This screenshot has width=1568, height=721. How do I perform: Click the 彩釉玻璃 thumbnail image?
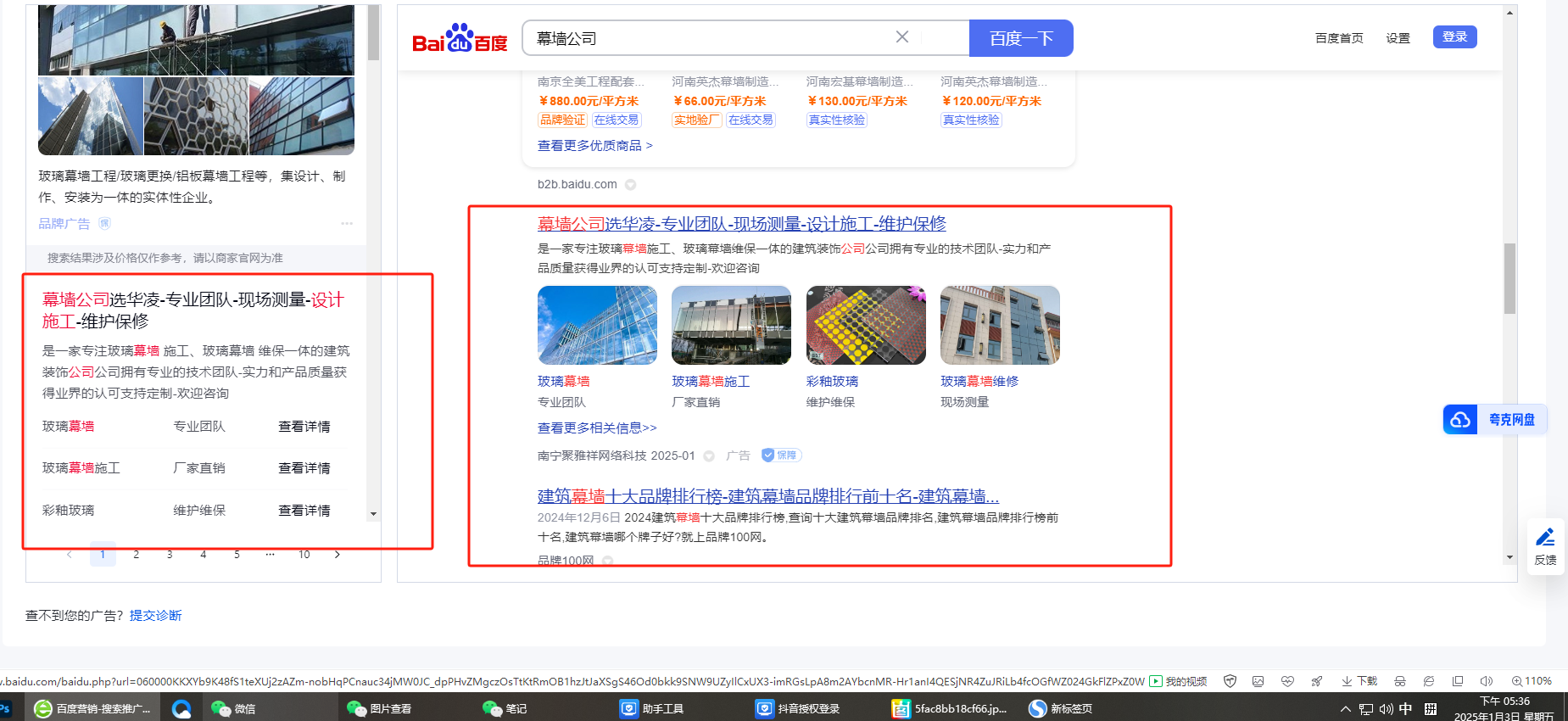[x=866, y=326]
